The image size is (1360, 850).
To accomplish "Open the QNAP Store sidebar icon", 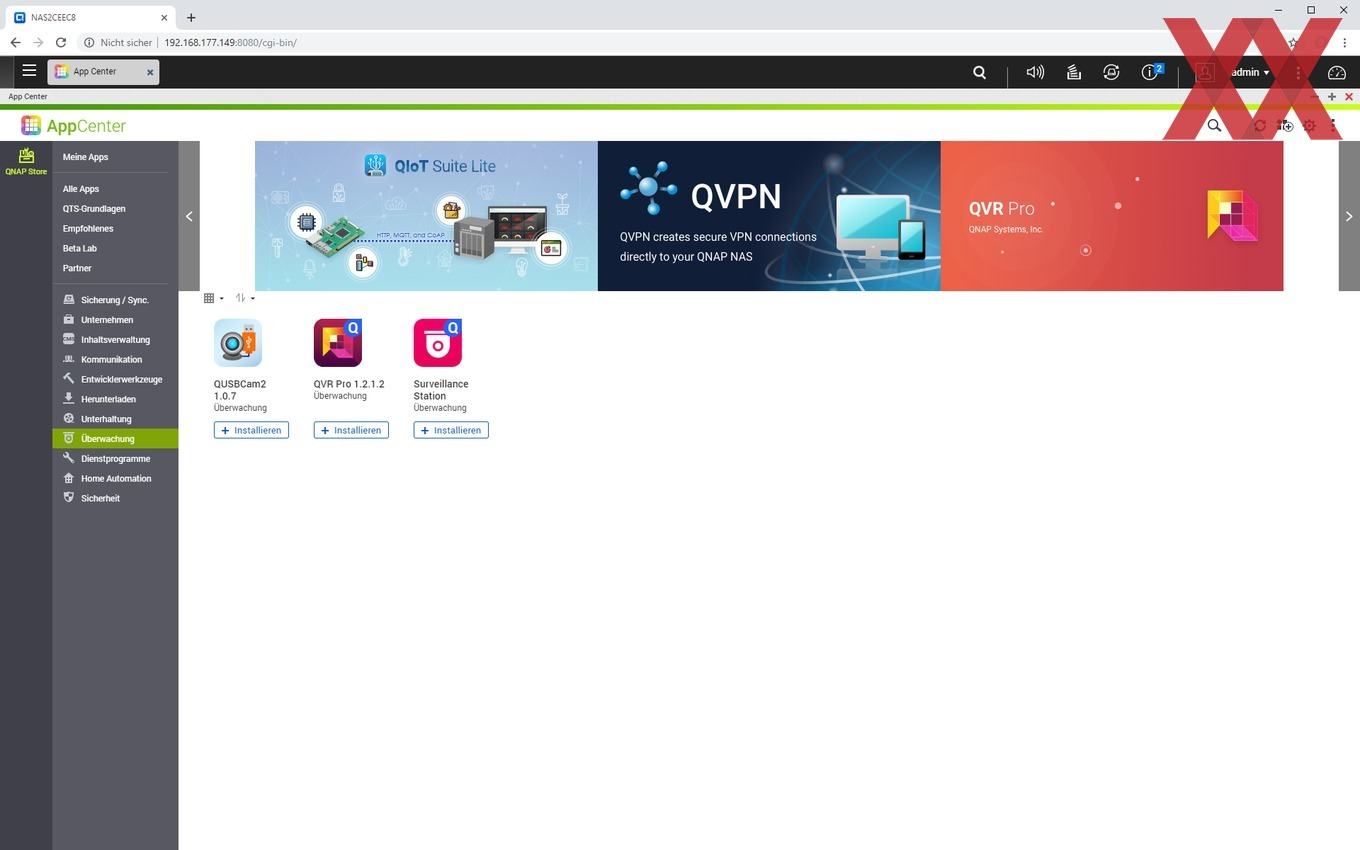I will 26,161.
